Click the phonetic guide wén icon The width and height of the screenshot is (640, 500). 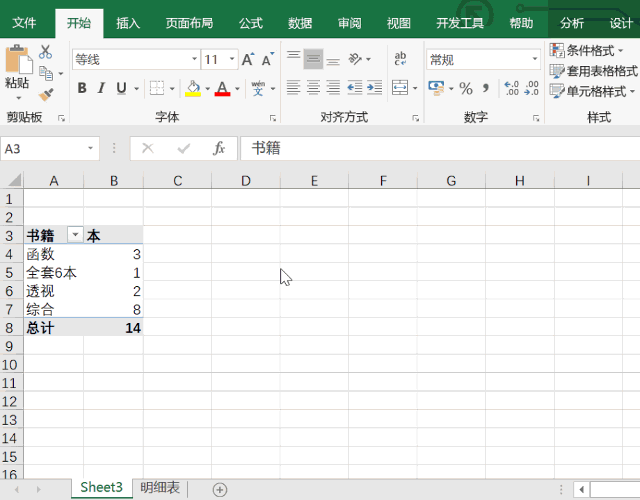coord(258,88)
